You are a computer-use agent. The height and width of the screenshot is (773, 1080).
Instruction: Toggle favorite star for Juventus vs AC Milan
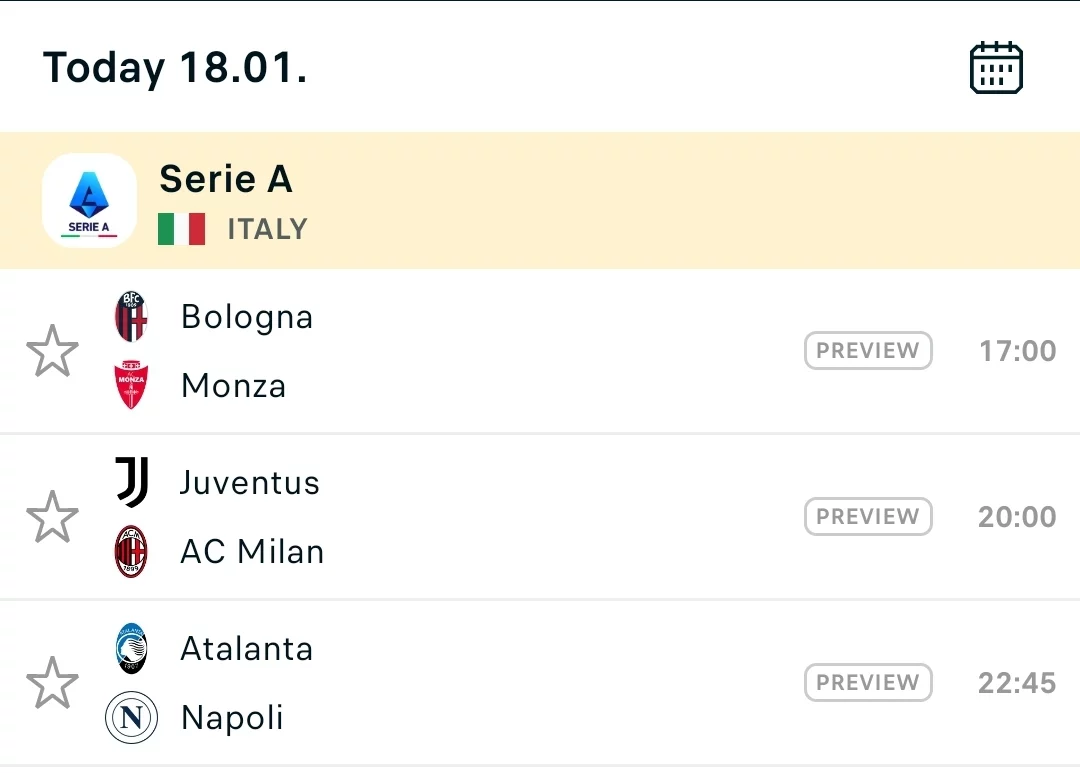[x=52, y=517]
